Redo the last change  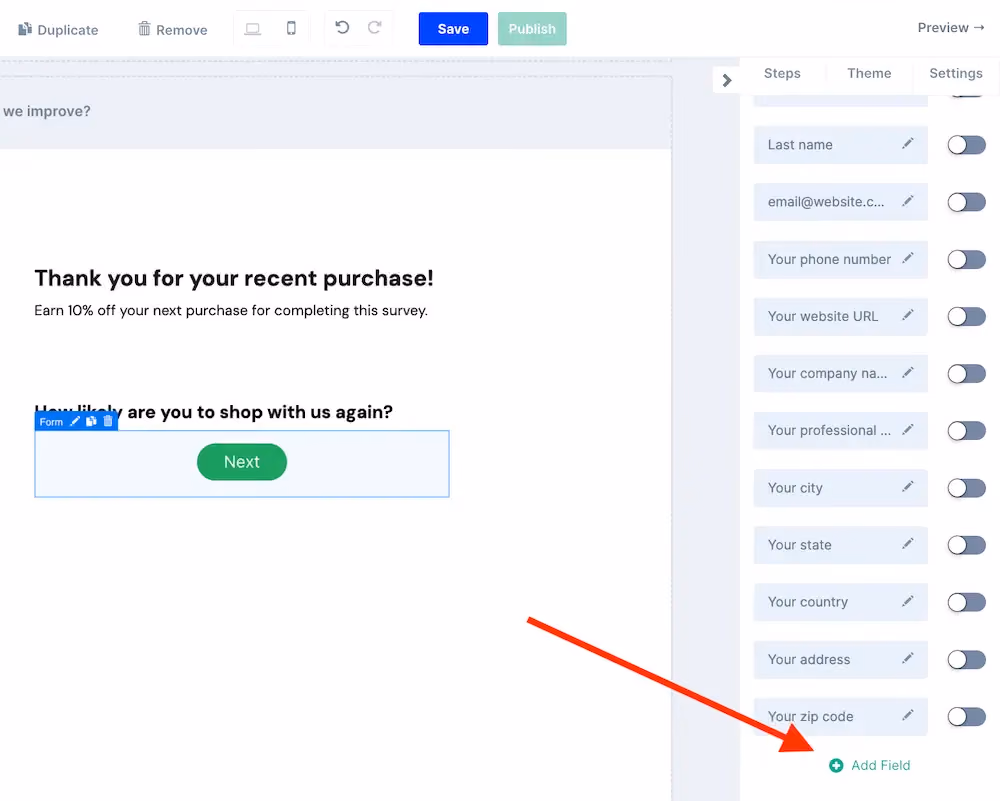click(374, 27)
